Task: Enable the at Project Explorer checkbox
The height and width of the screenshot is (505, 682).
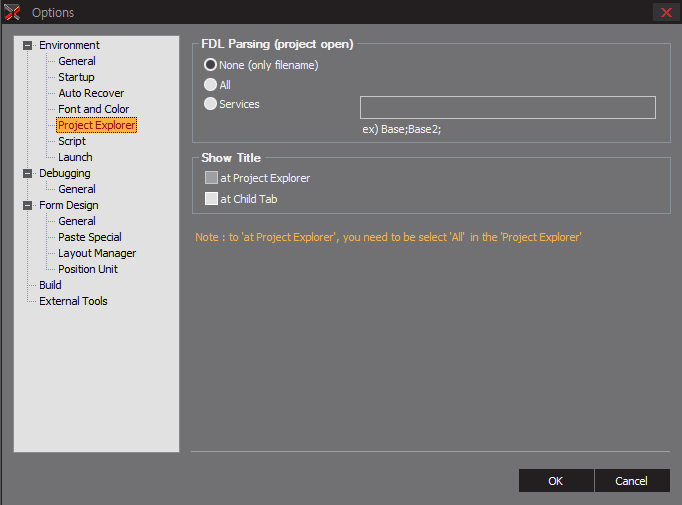Action: click(211, 177)
